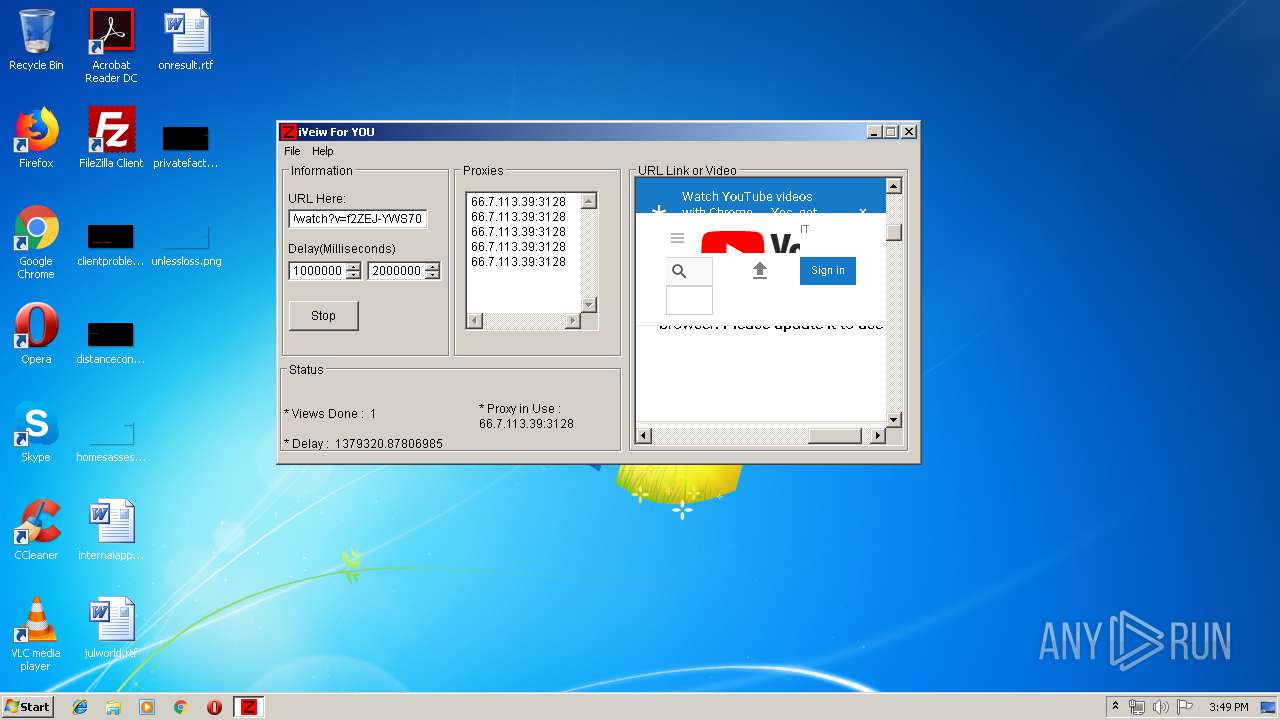
Task: Open Windows Media Player from the taskbar
Action: tap(147, 707)
